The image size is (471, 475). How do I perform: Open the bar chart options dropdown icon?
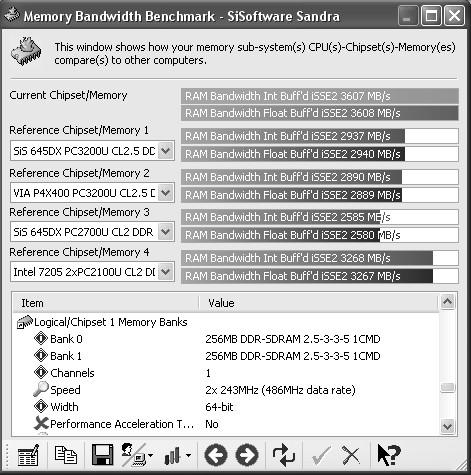(178, 455)
